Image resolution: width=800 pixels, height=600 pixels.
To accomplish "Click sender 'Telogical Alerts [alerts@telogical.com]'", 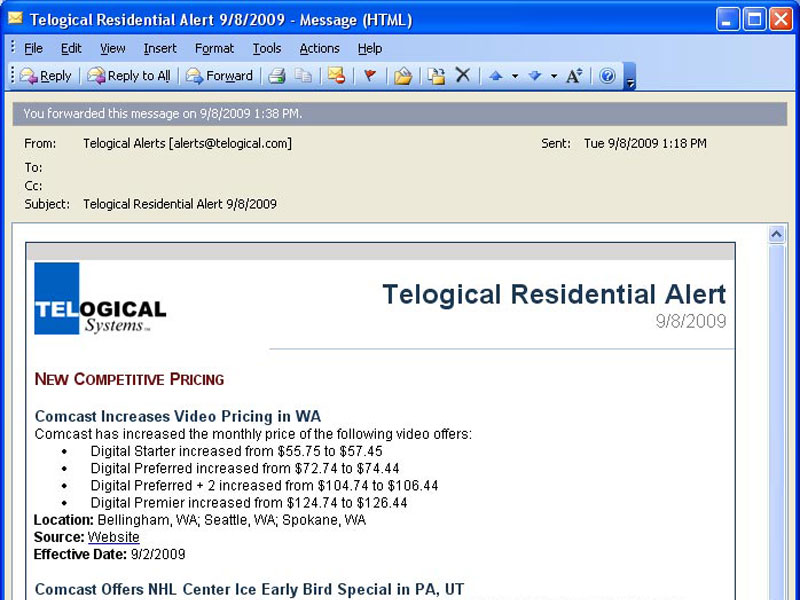I will [x=187, y=143].
